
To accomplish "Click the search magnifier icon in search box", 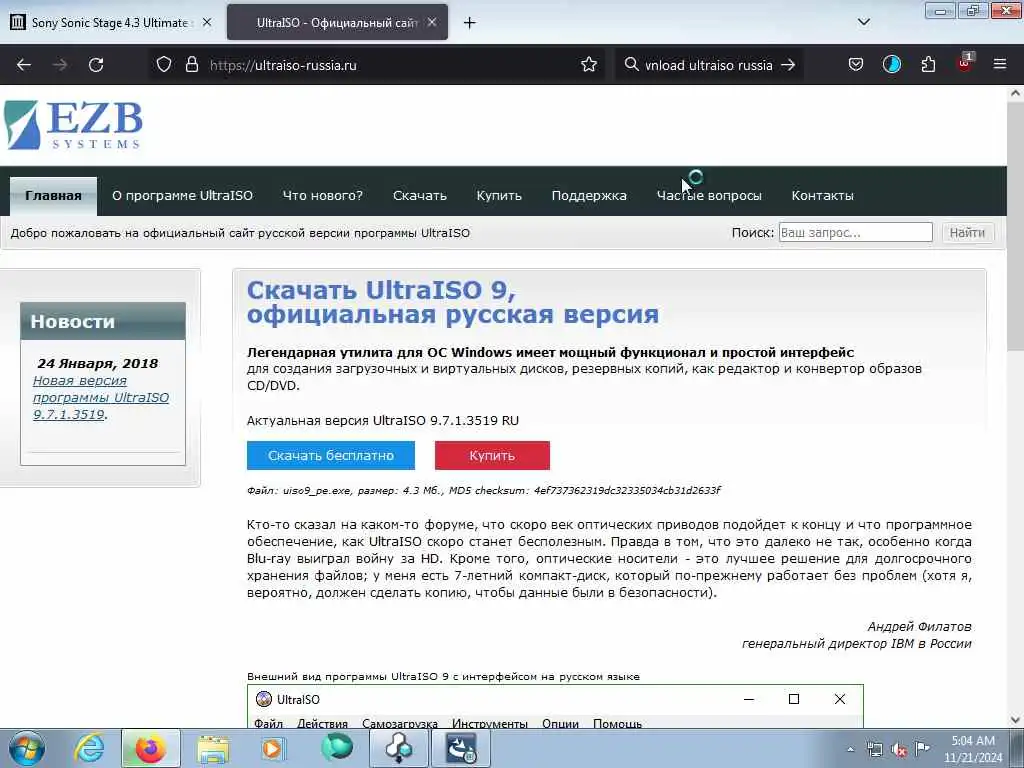I will (x=631, y=65).
